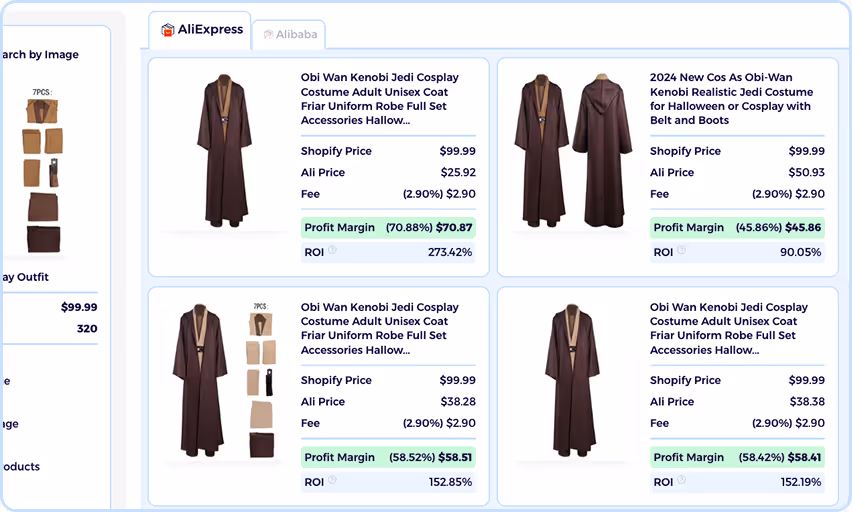
Task: Click the $99.99 price in left sidebar
Action: point(79,307)
